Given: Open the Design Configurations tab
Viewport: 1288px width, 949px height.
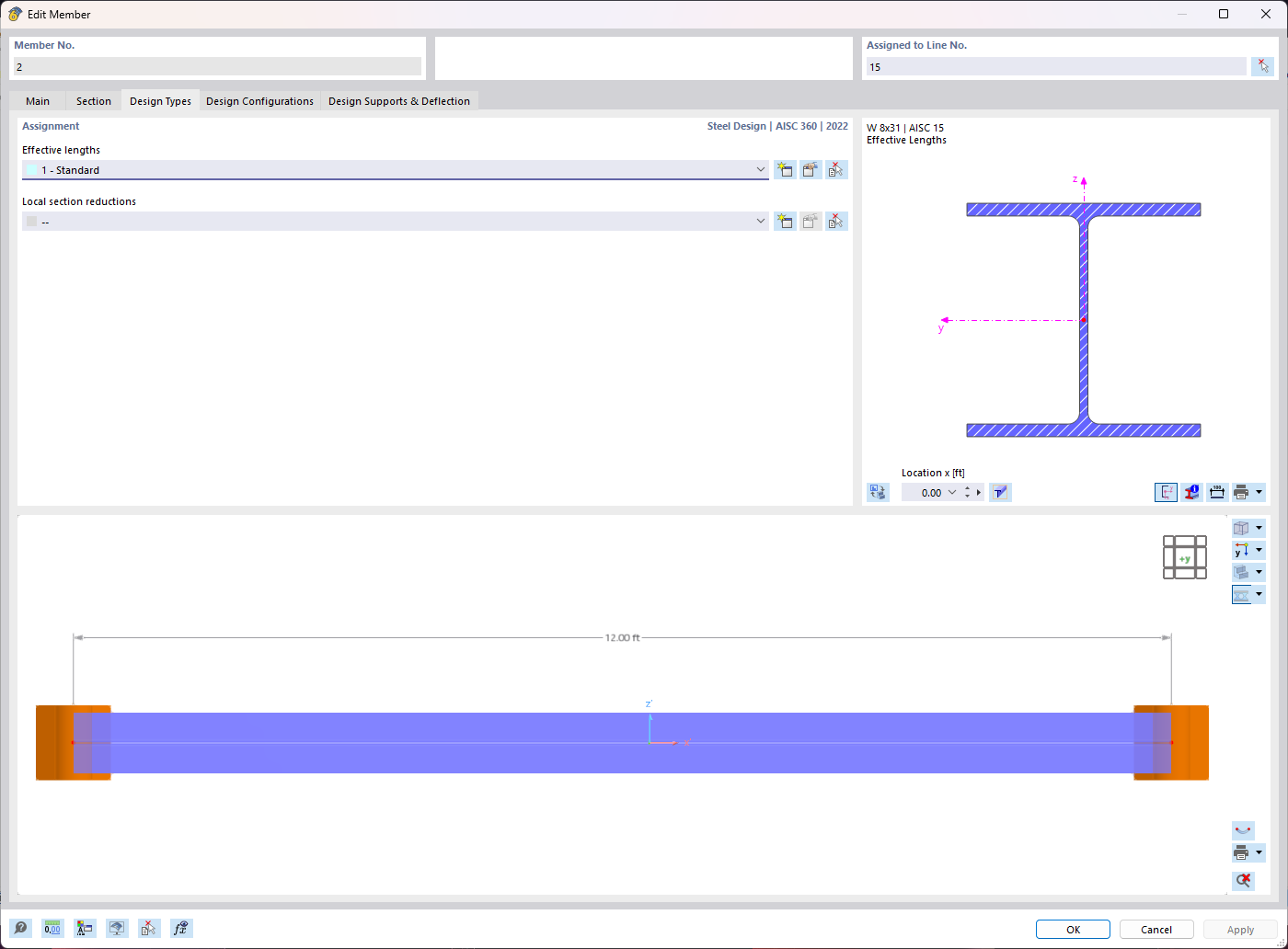Looking at the screenshot, I should pyautogui.click(x=259, y=101).
